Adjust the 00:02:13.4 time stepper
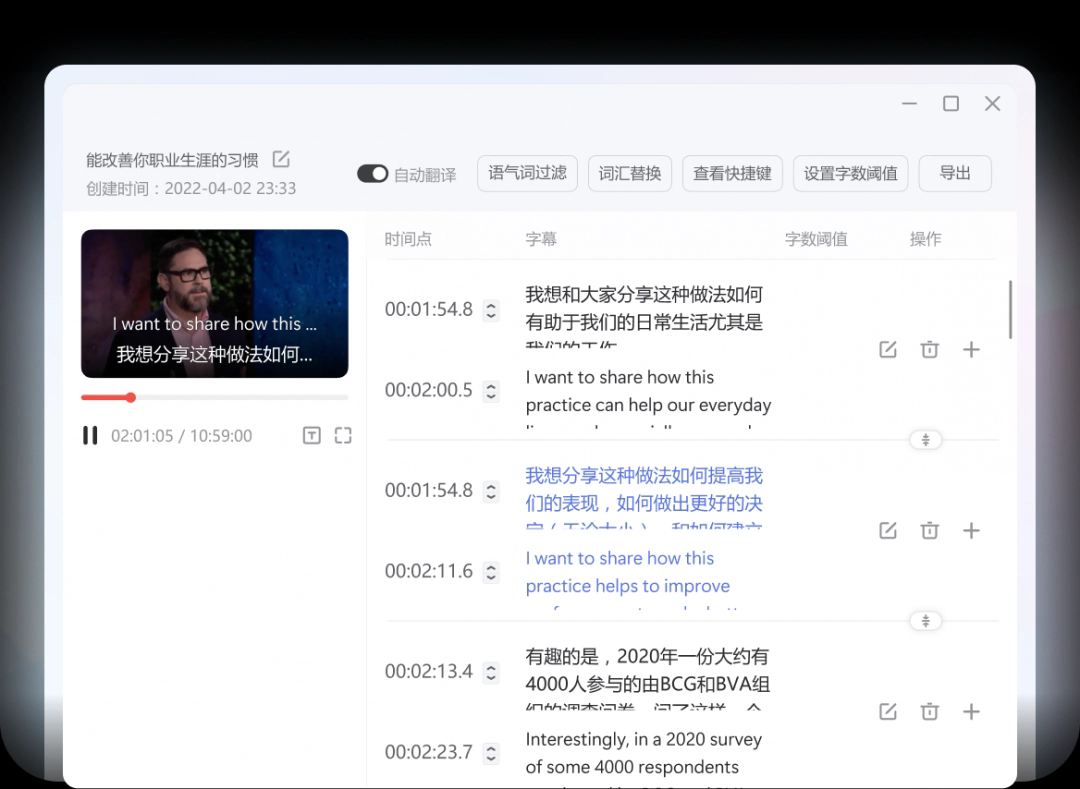This screenshot has width=1080, height=789. tap(491, 672)
